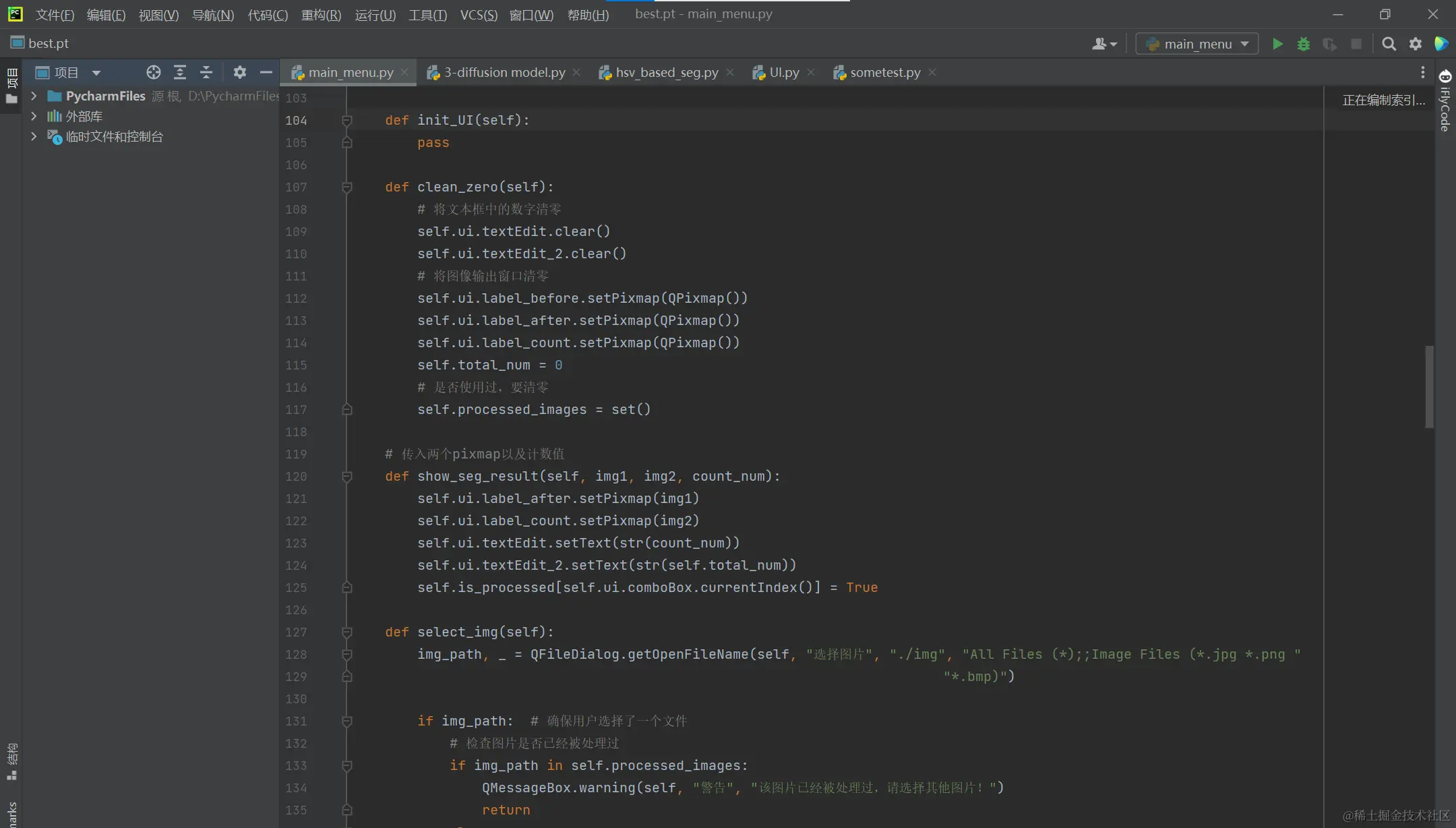The image size is (1456, 828).
Task: Open the 文件(F) menu
Action: (55, 14)
